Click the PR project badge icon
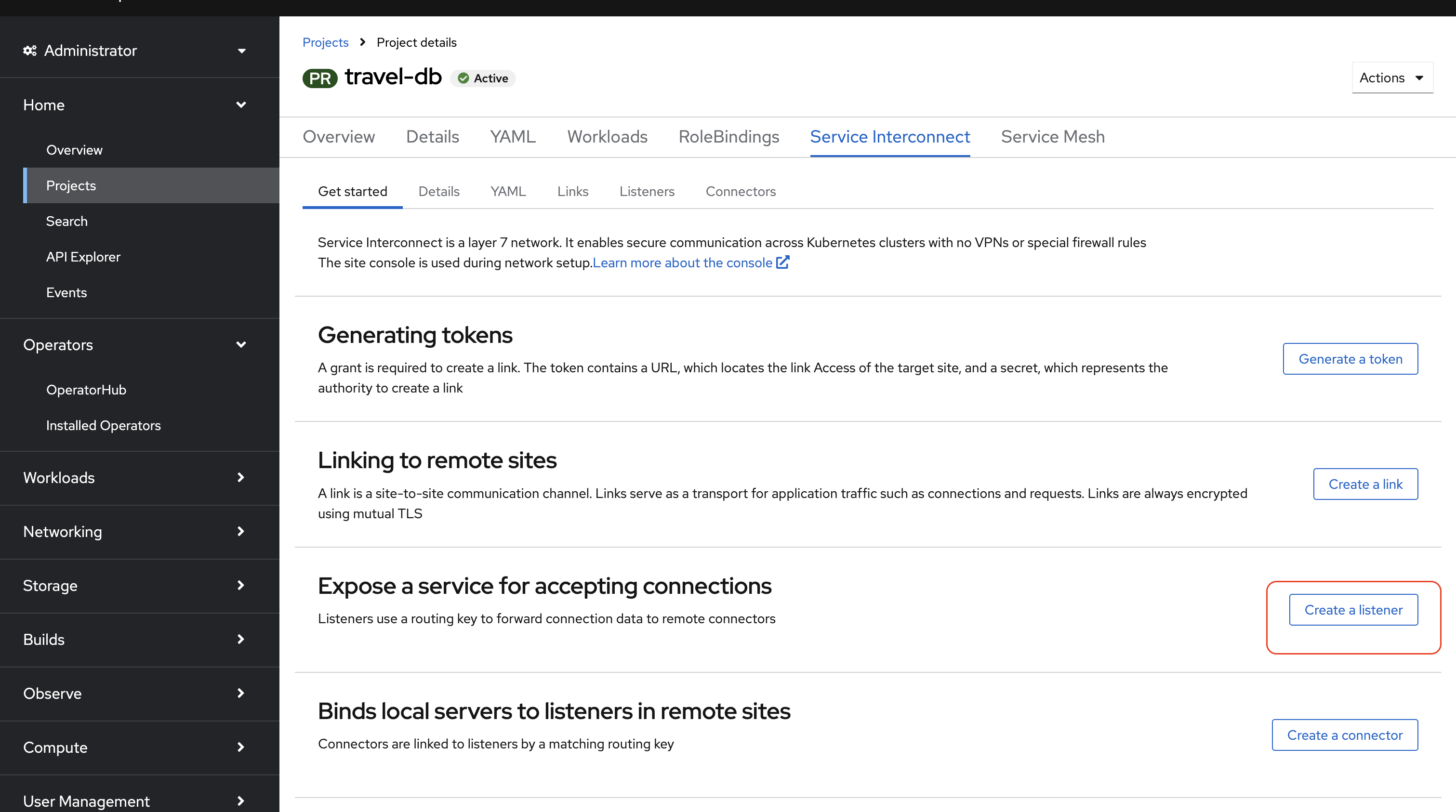Screen dimensions: 1456x812 [x=320, y=78]
